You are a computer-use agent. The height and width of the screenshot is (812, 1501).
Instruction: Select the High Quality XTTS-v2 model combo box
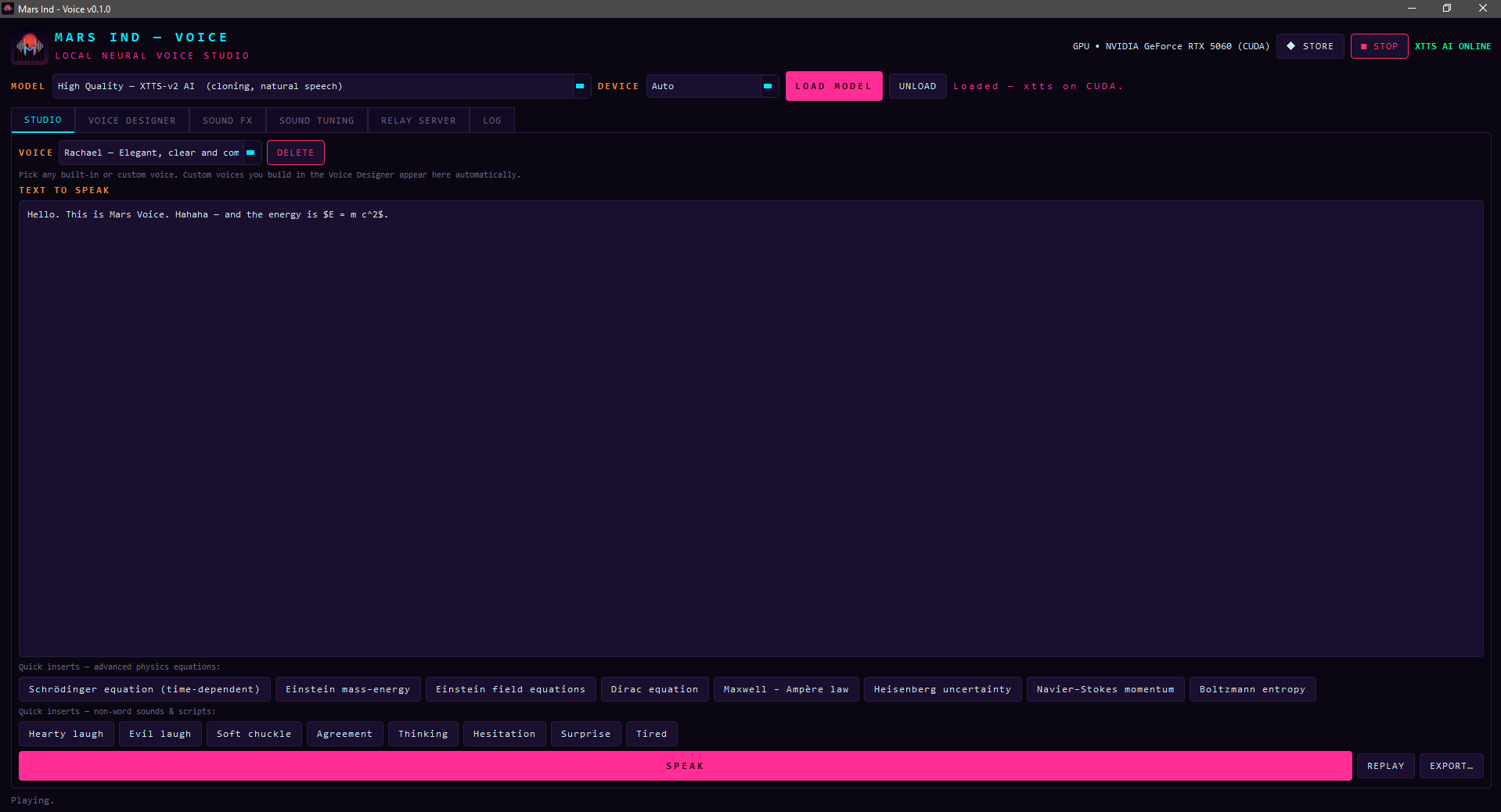click(x=322, y=86)
